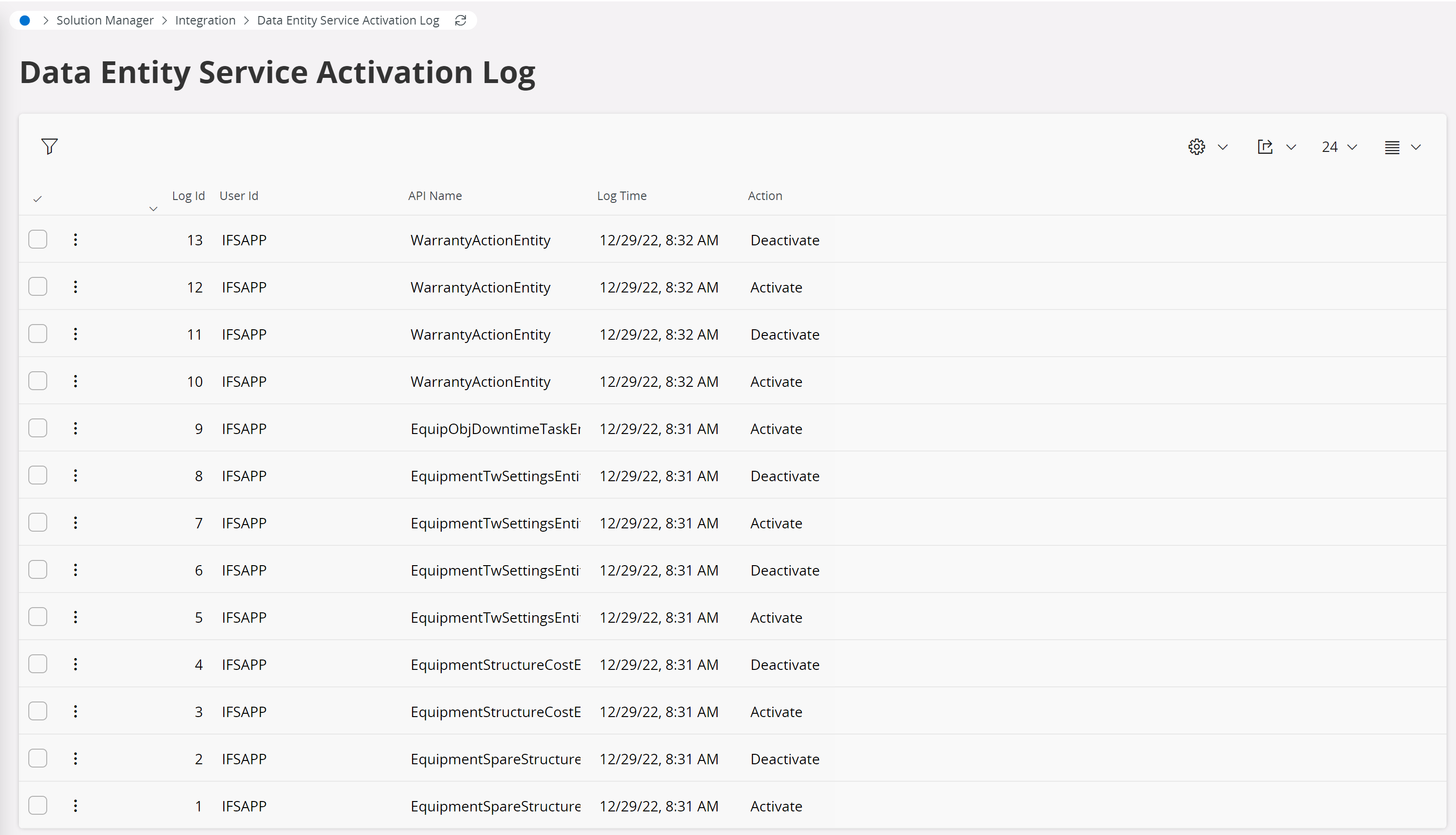Refresh page via breadcrumb reload icon

460,21
